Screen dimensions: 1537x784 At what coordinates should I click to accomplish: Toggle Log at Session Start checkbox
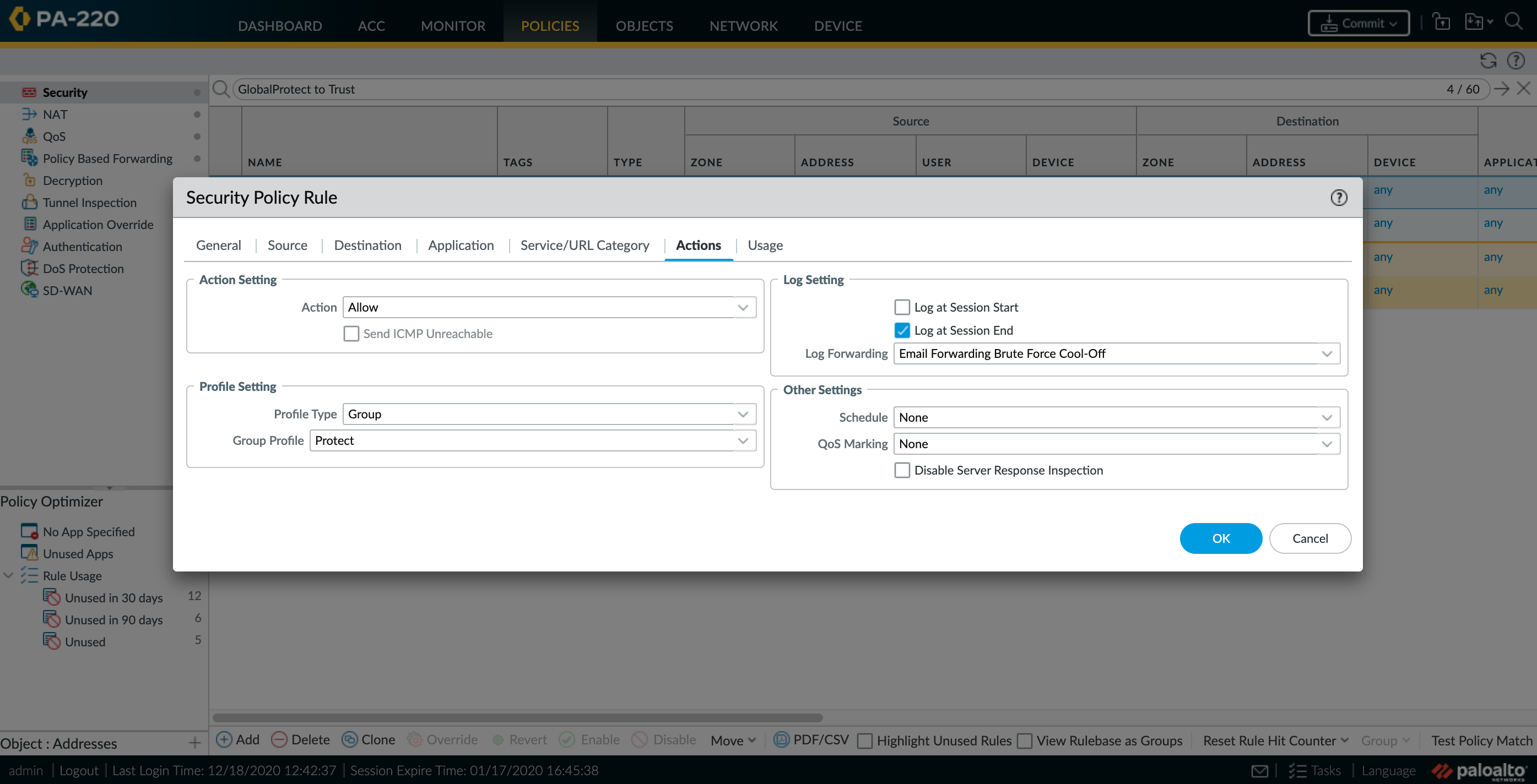coord(901,307)
